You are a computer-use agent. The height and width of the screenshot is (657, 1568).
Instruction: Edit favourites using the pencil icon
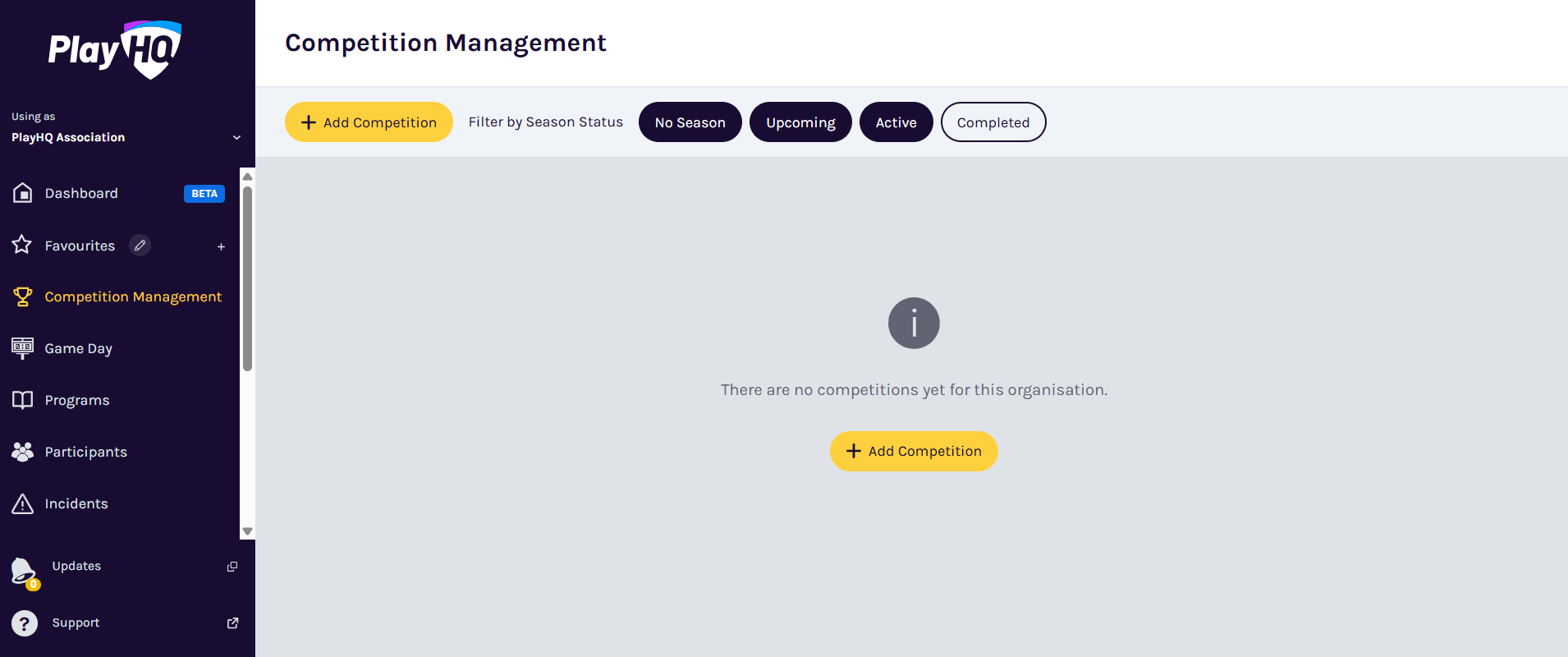(140, 246)
